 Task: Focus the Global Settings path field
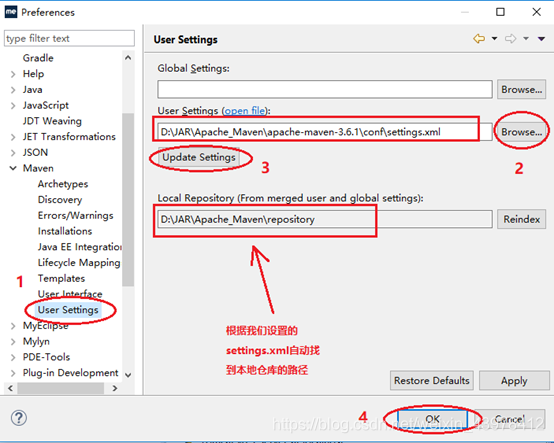pos(325,89)
